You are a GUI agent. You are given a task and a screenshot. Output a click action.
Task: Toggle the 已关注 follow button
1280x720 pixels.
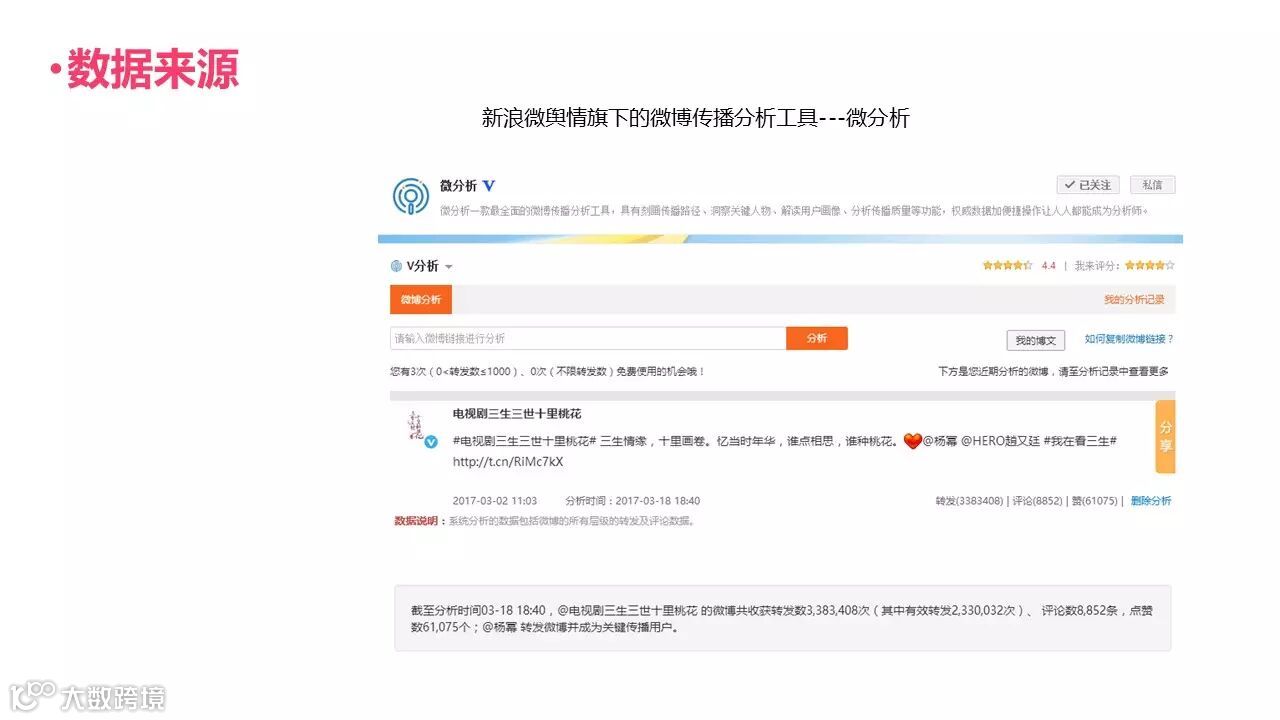coord(1087,185)
